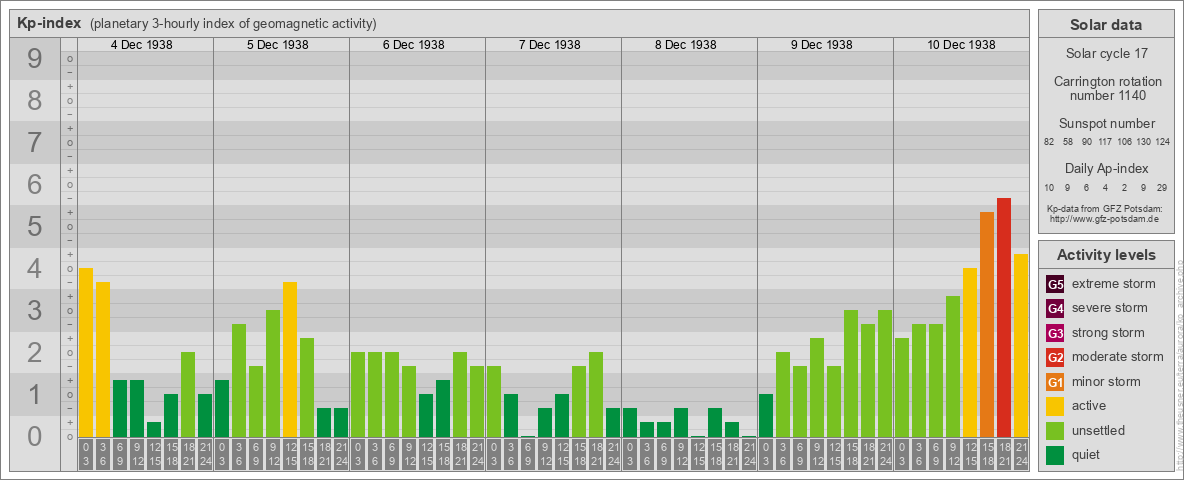Screen dimensions: 1184x480
Task: Select the G3 strong storm legend icon
Action: point(1055,333)
